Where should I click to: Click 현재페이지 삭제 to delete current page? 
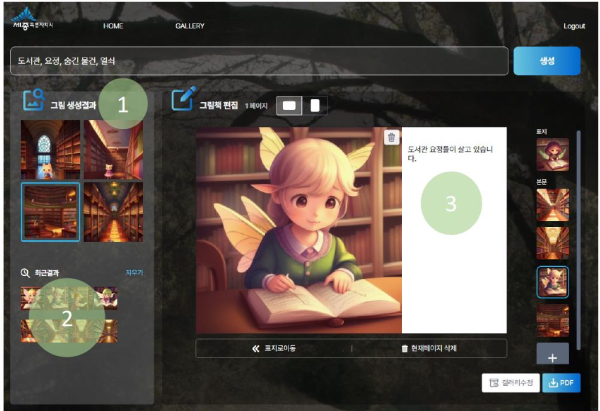428,348
